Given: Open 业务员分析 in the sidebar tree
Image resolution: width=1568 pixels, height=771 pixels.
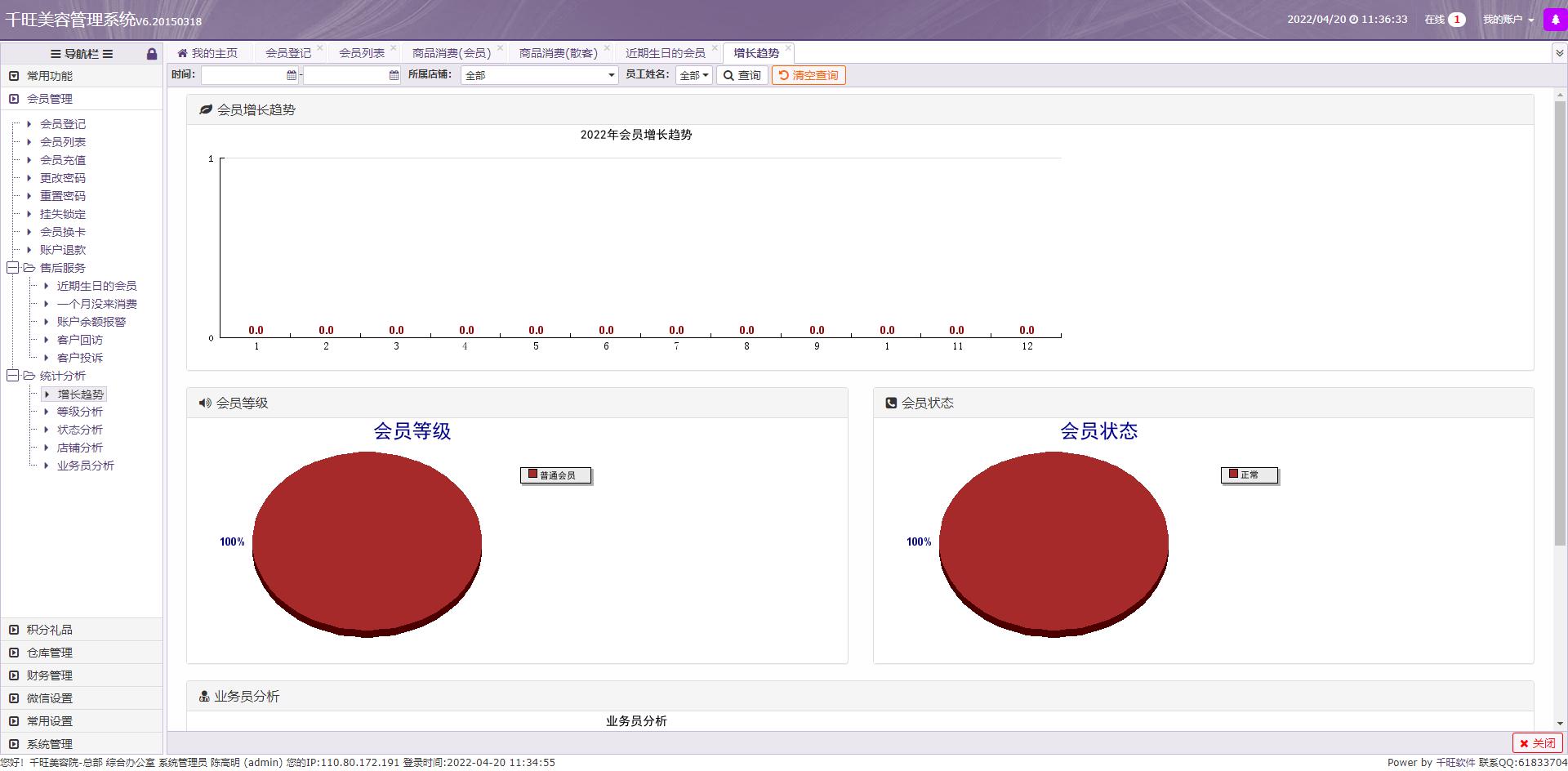Looking at the screenshot, I should [x=86, y=466].
